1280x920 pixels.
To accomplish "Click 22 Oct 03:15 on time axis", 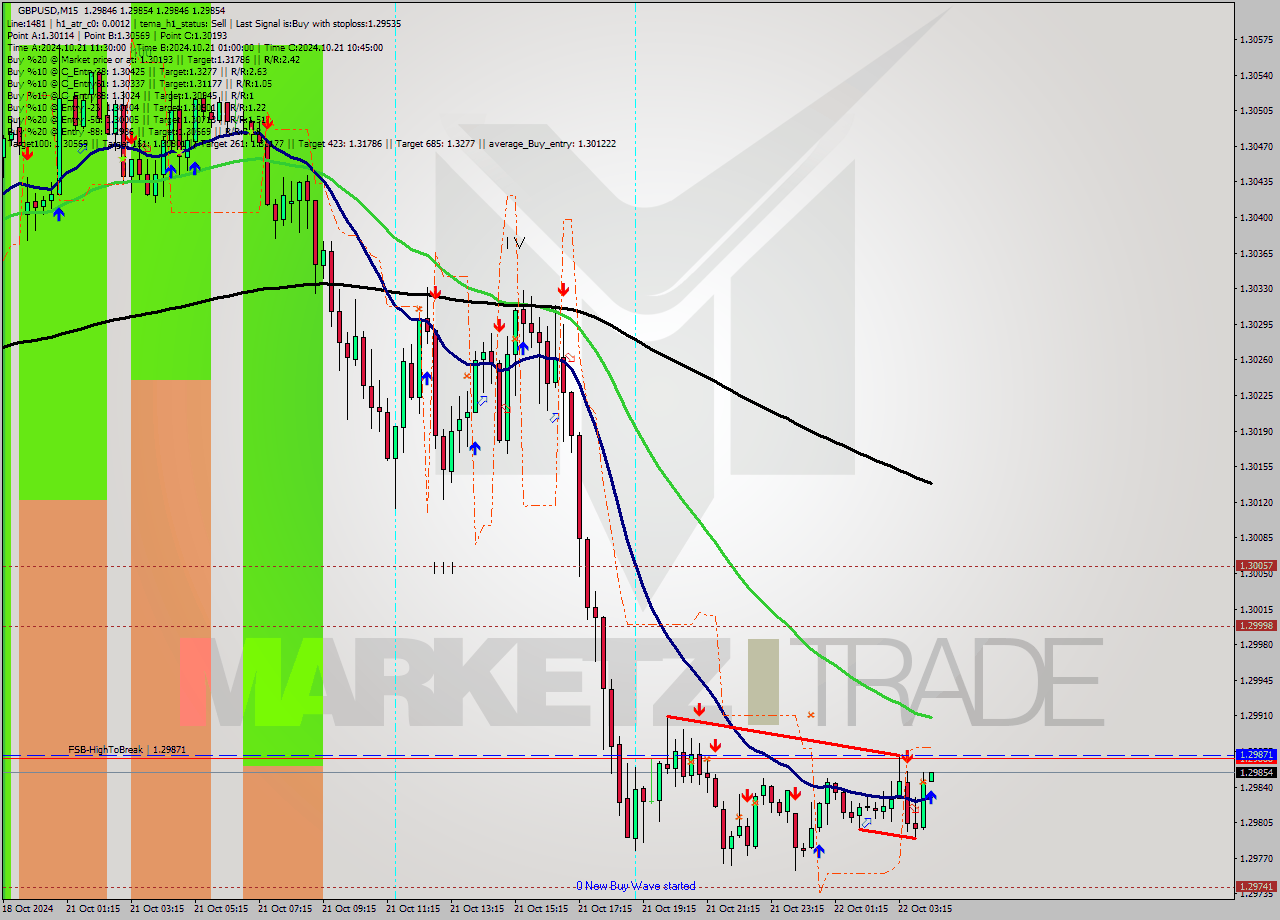I will pos(925,909).
